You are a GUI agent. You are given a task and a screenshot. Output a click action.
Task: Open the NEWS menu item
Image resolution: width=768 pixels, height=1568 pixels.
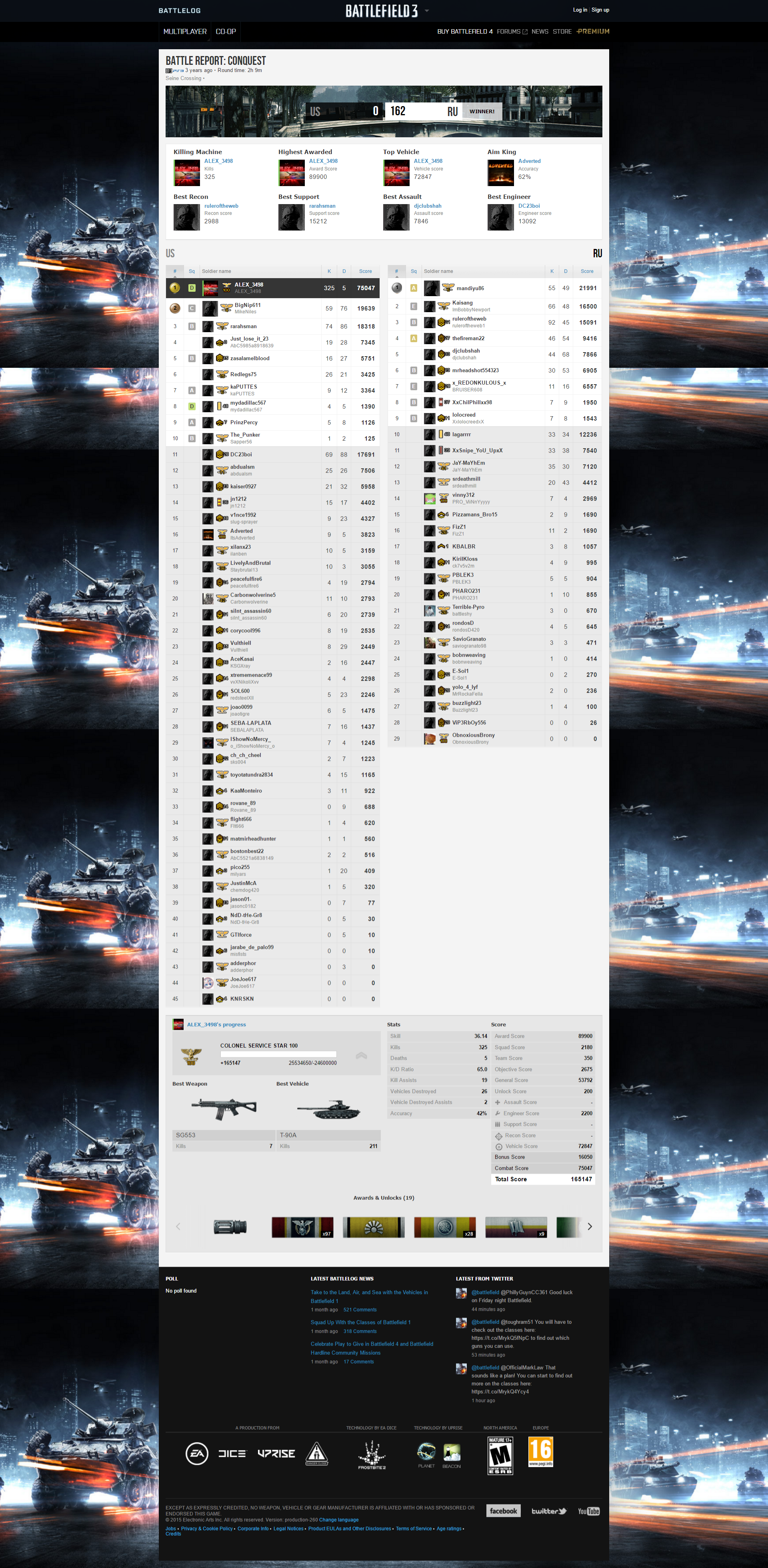point(540,32)
